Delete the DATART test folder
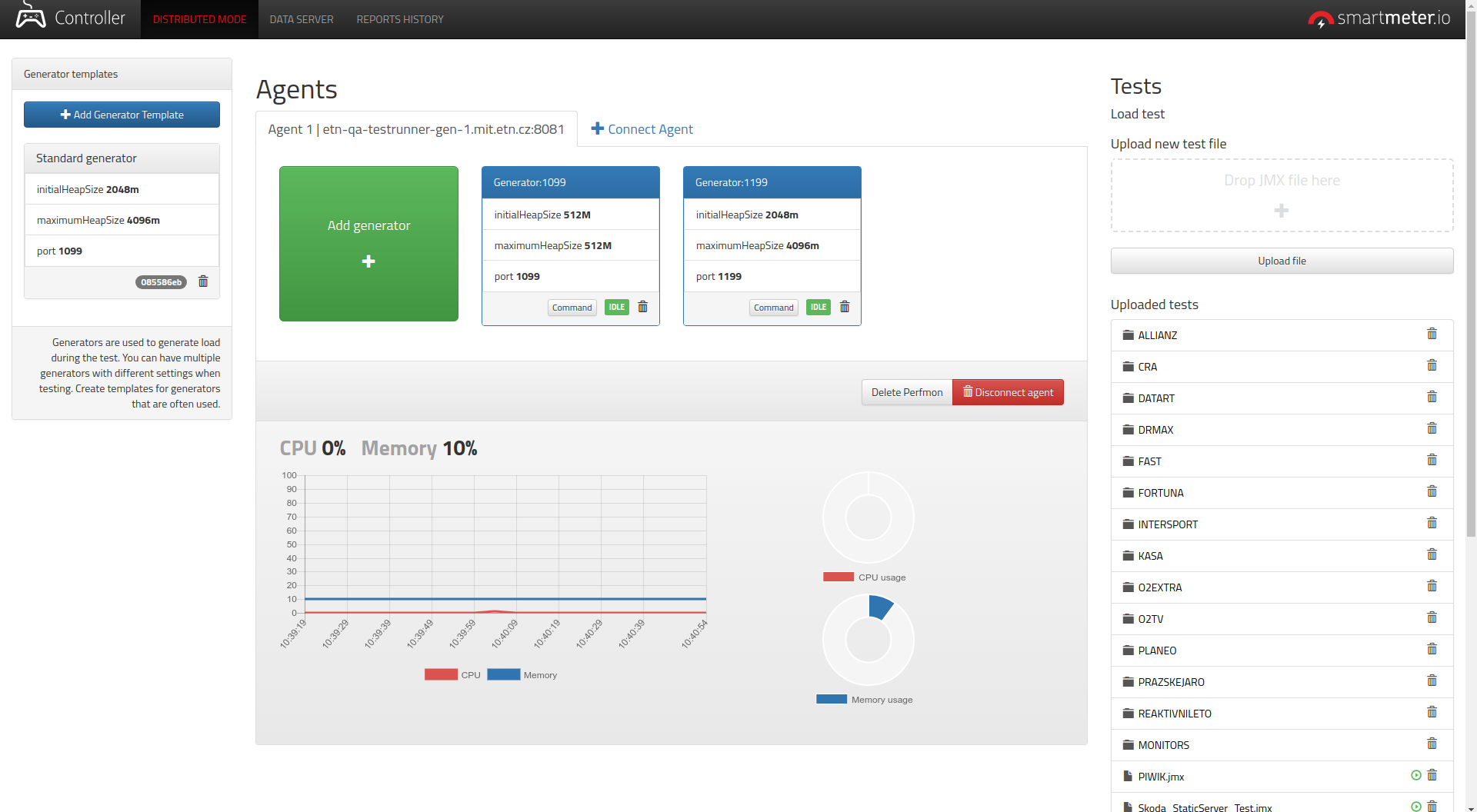Image resolution: width=1477 pixels, height=812 pixels. (x=1432, y=397)
